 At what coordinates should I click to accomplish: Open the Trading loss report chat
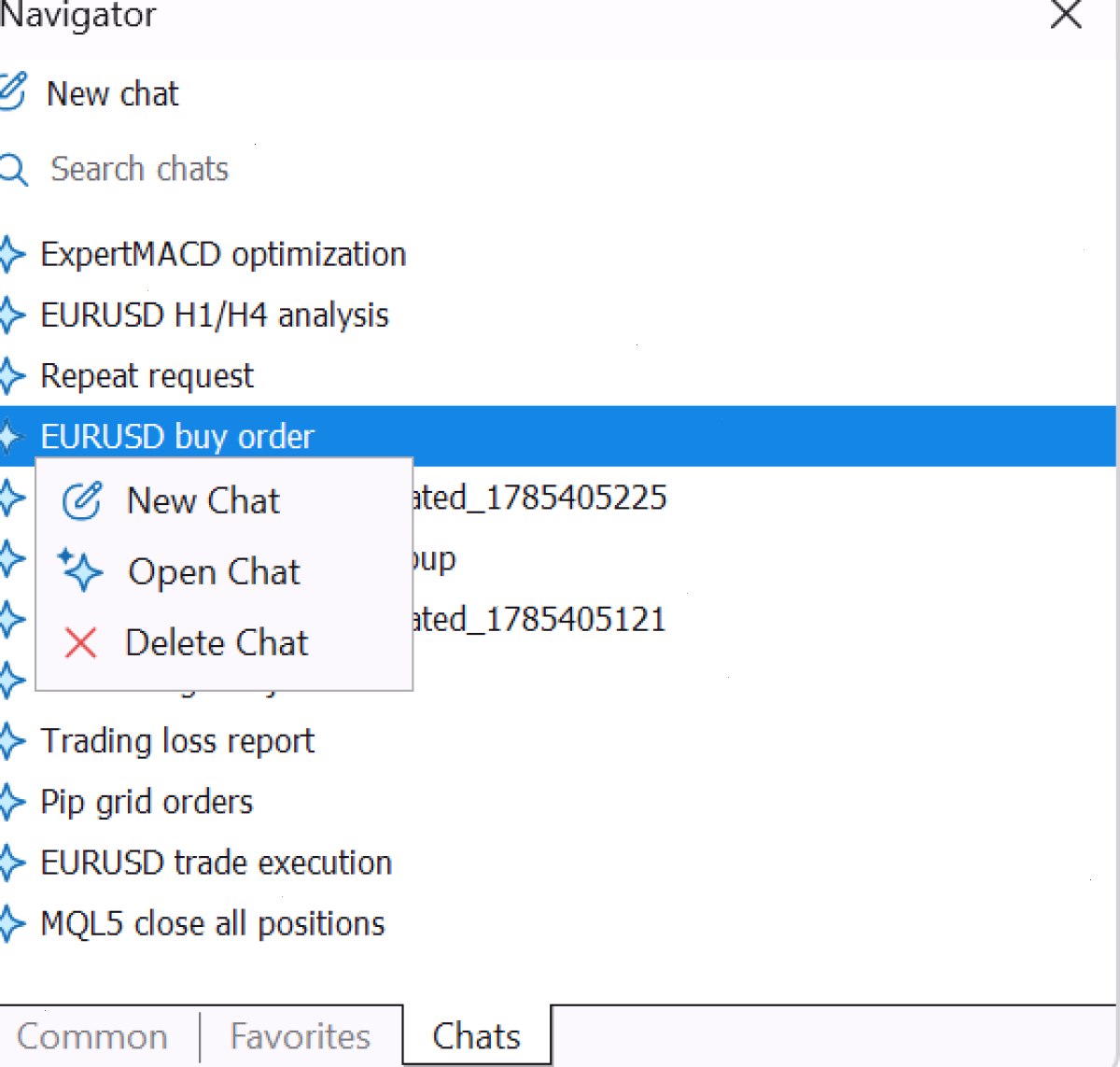coord(558,741)
